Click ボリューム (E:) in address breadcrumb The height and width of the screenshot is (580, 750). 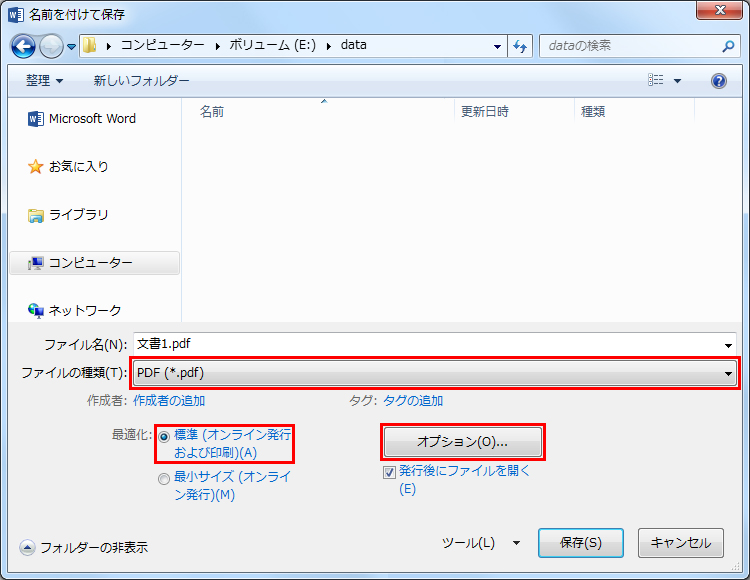(x=273, y=45)
